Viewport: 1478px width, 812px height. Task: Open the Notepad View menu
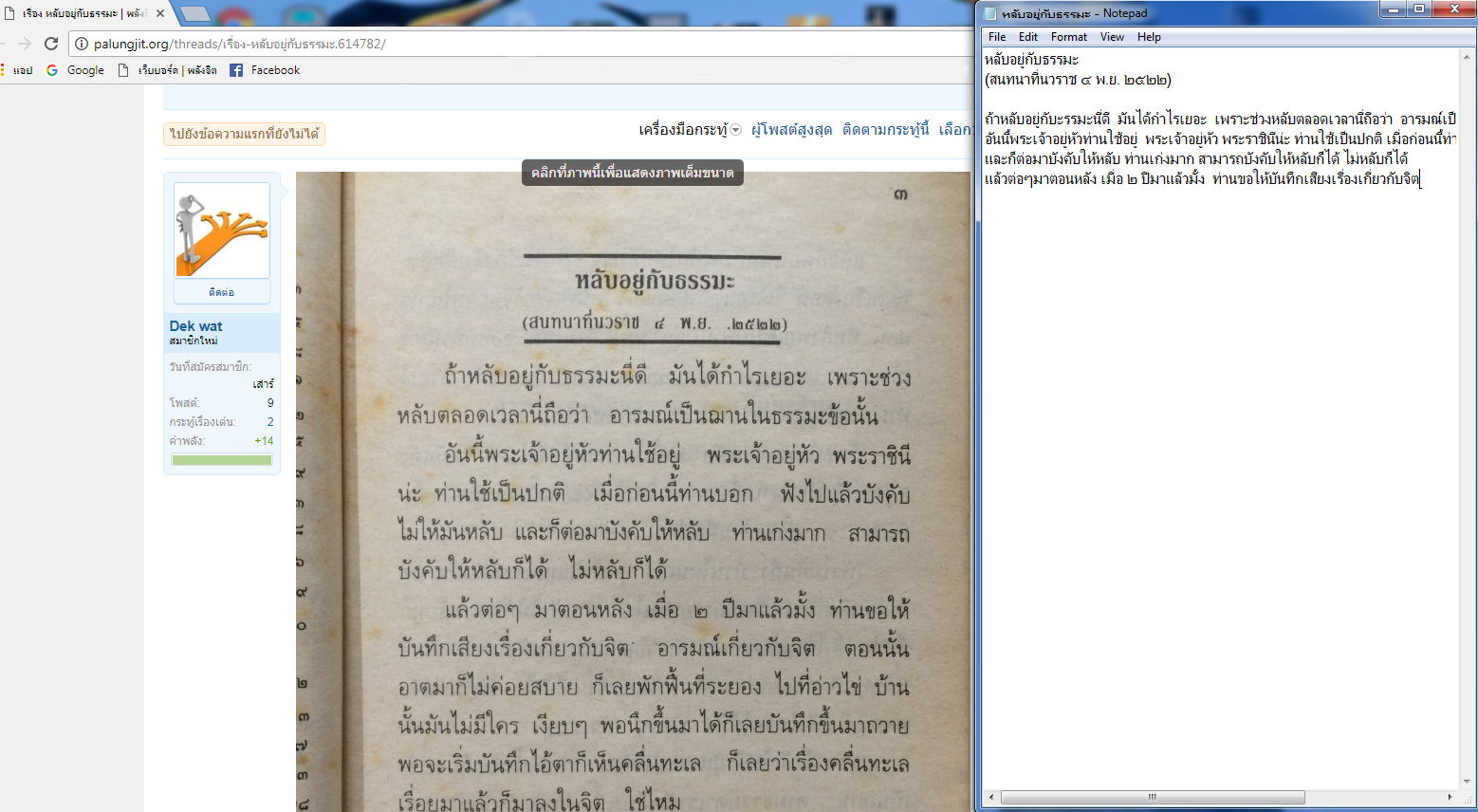click(x=1112, y=37)
